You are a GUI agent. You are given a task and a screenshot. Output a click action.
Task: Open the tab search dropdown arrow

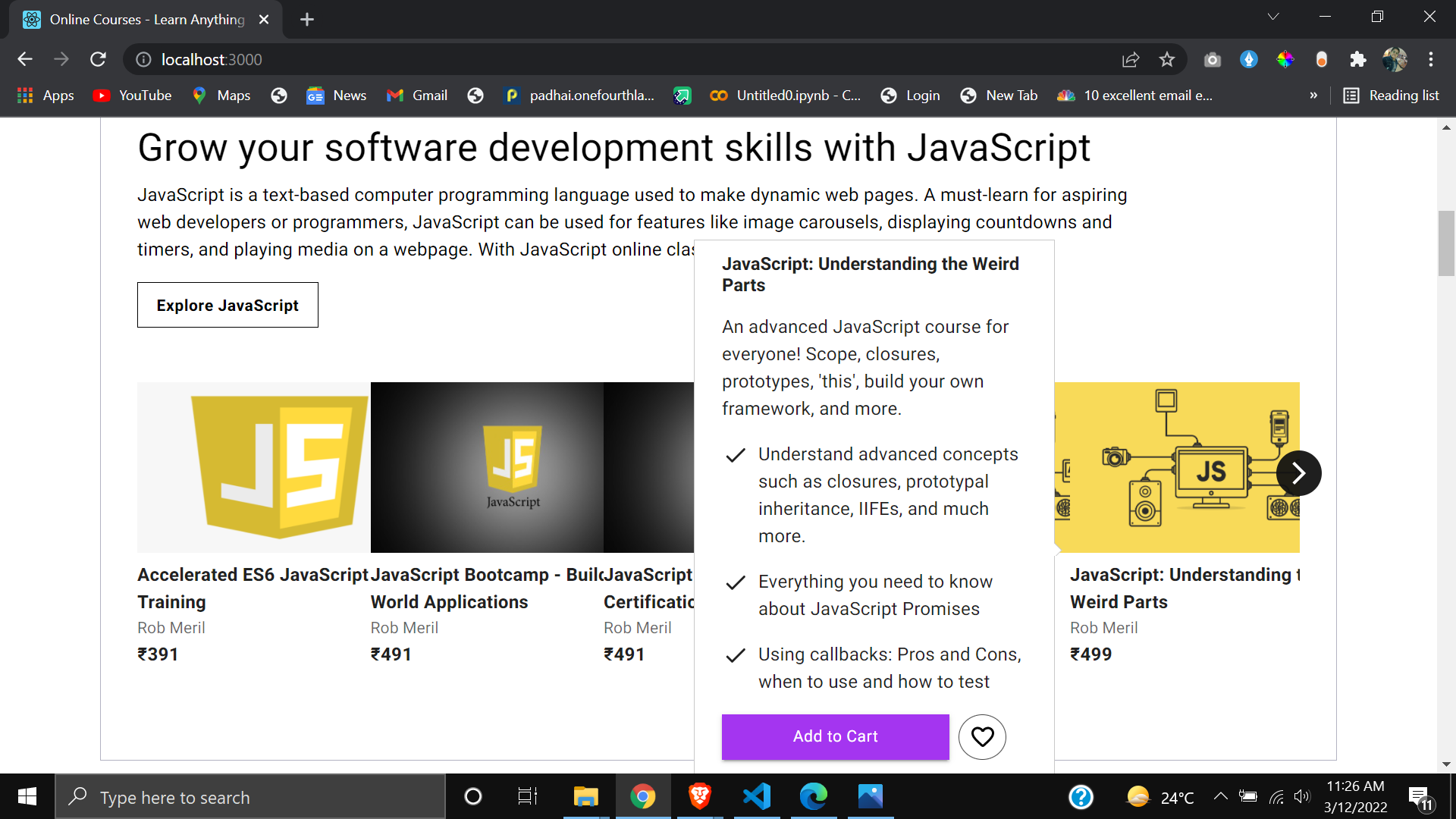[1273, 17]
